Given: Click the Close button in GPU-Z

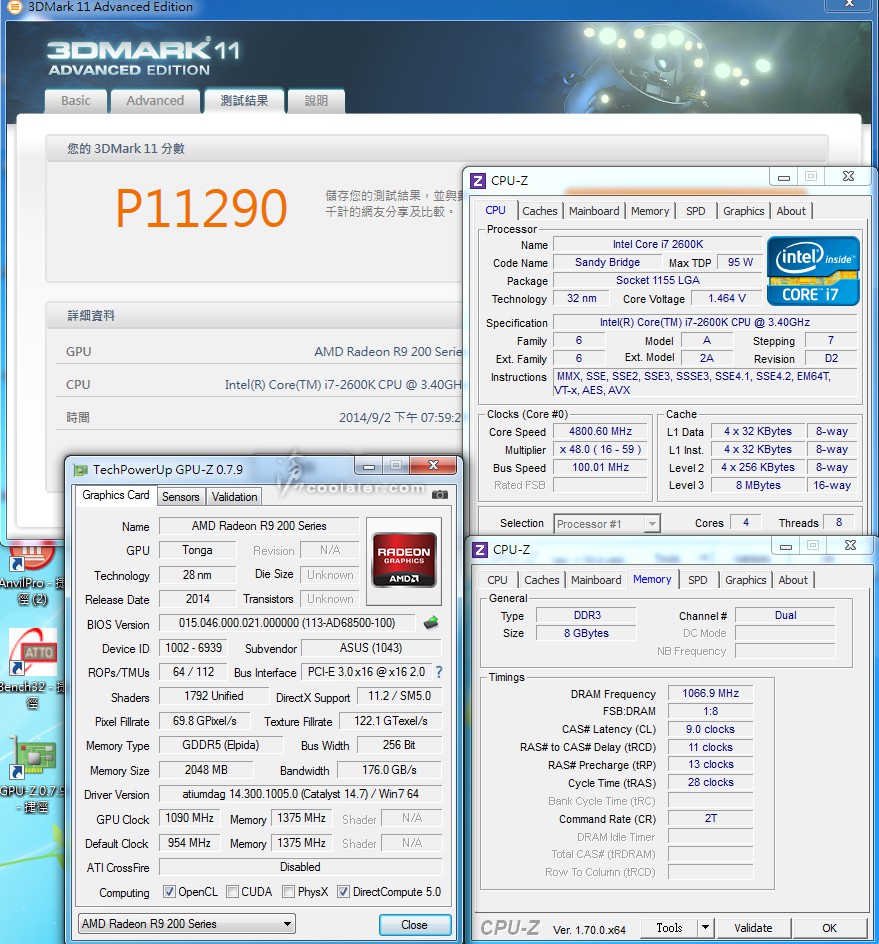Looking at the screenshot, I should click(x=415, y=925).
